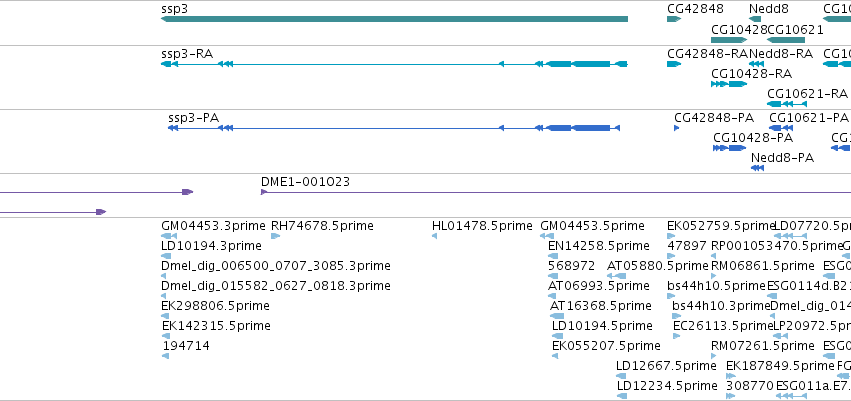The height and width of the screenshot is (401, 851).
Task: Select EST EK298806.5prime
Action: (x=215, y=306)
